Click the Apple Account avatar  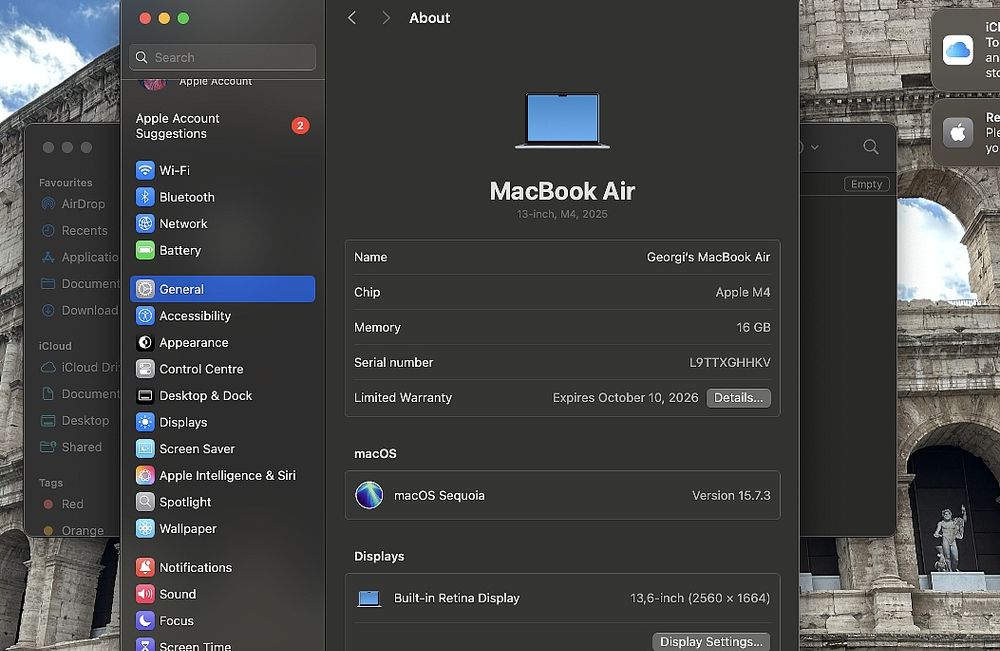152,84
